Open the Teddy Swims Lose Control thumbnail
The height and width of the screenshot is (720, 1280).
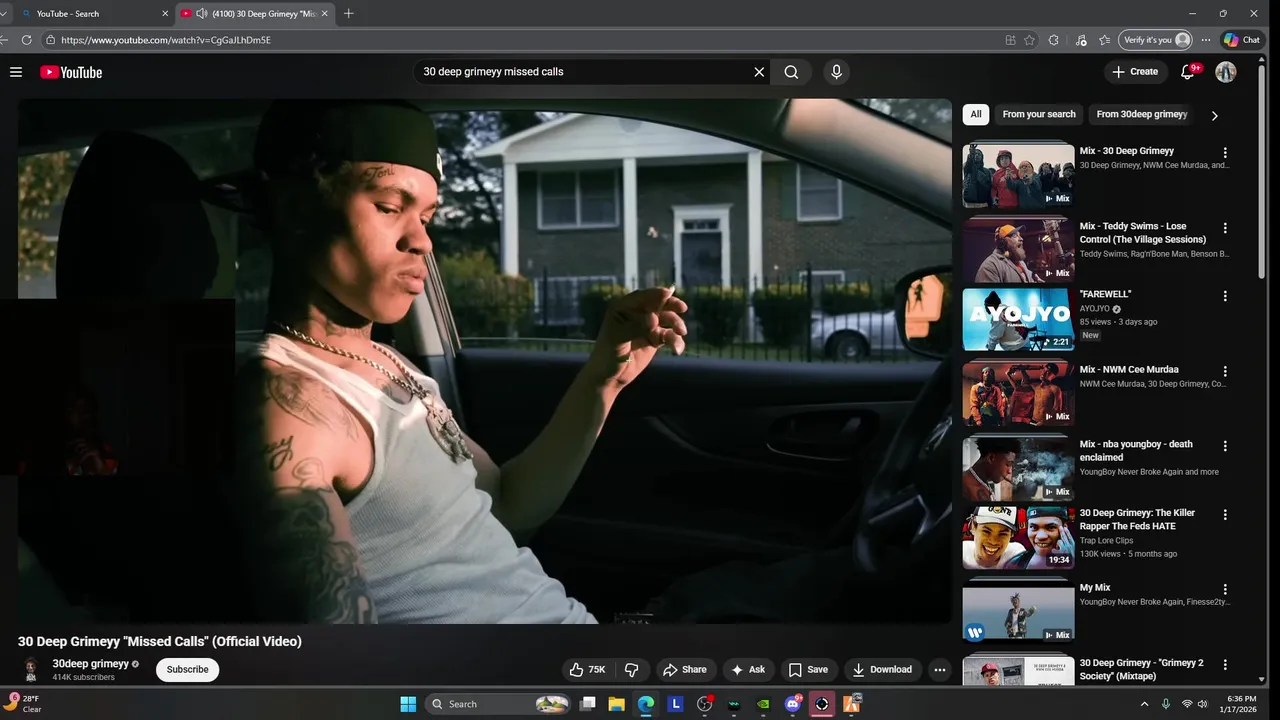coord(1018,250)
